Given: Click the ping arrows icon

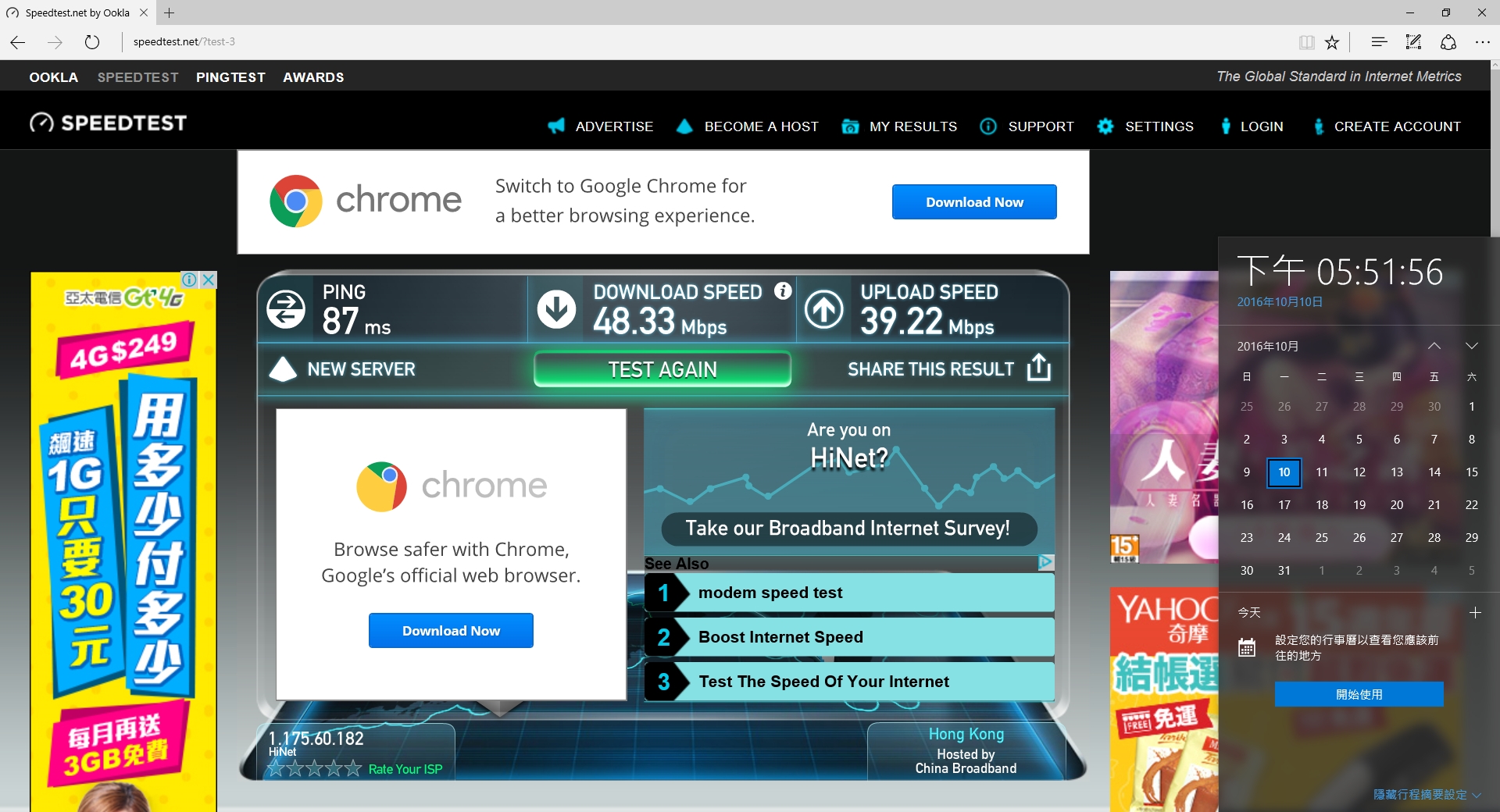Looking at the screenshot, I should 286,310.
